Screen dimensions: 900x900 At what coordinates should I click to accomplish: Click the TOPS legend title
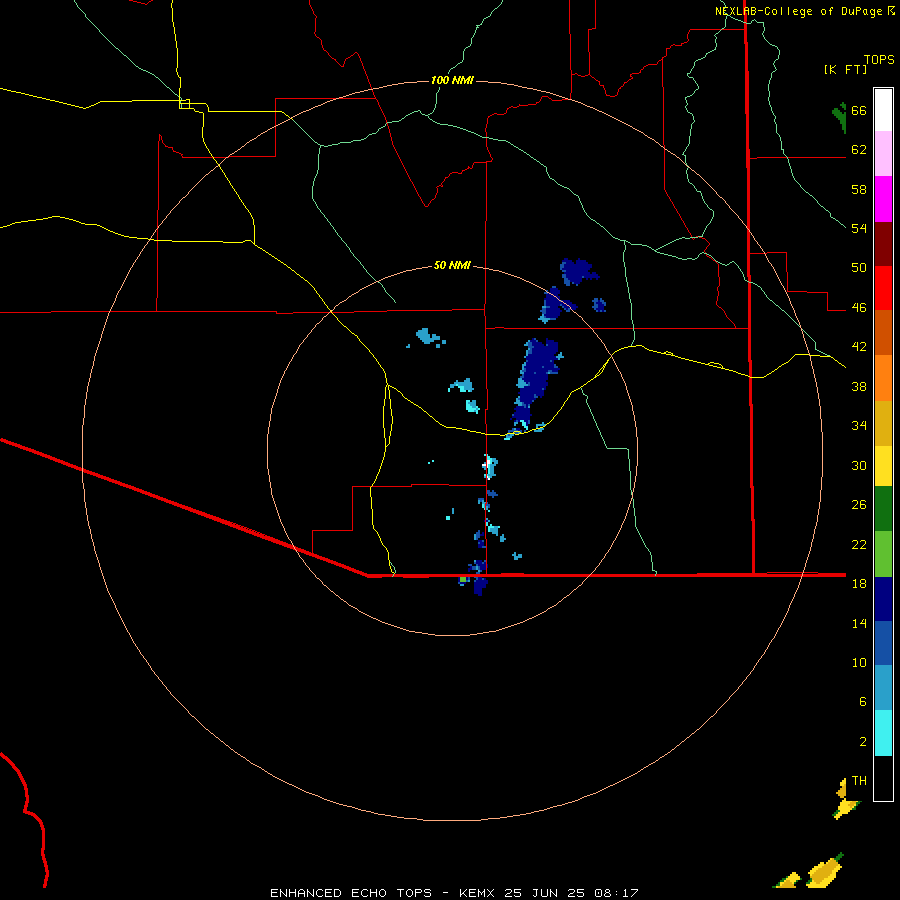pos(879,60)
